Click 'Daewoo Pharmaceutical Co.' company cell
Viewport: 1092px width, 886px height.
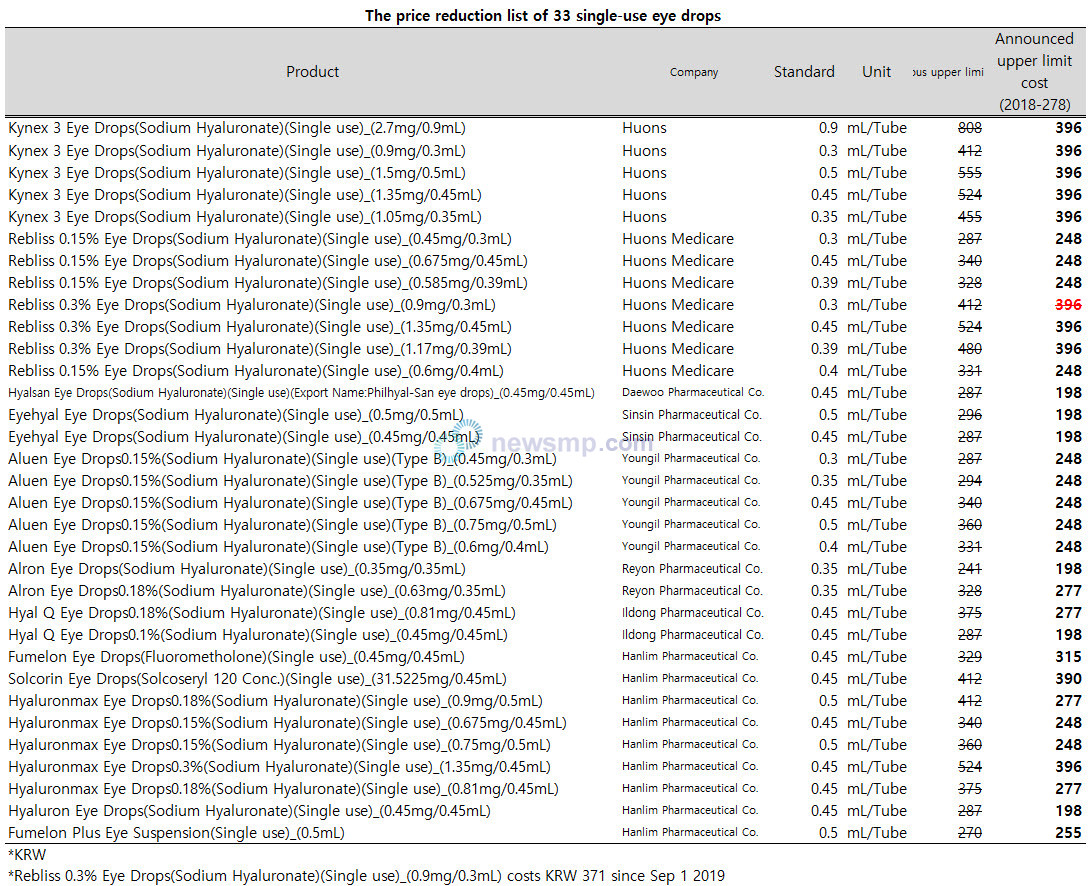tap(693, 393)
